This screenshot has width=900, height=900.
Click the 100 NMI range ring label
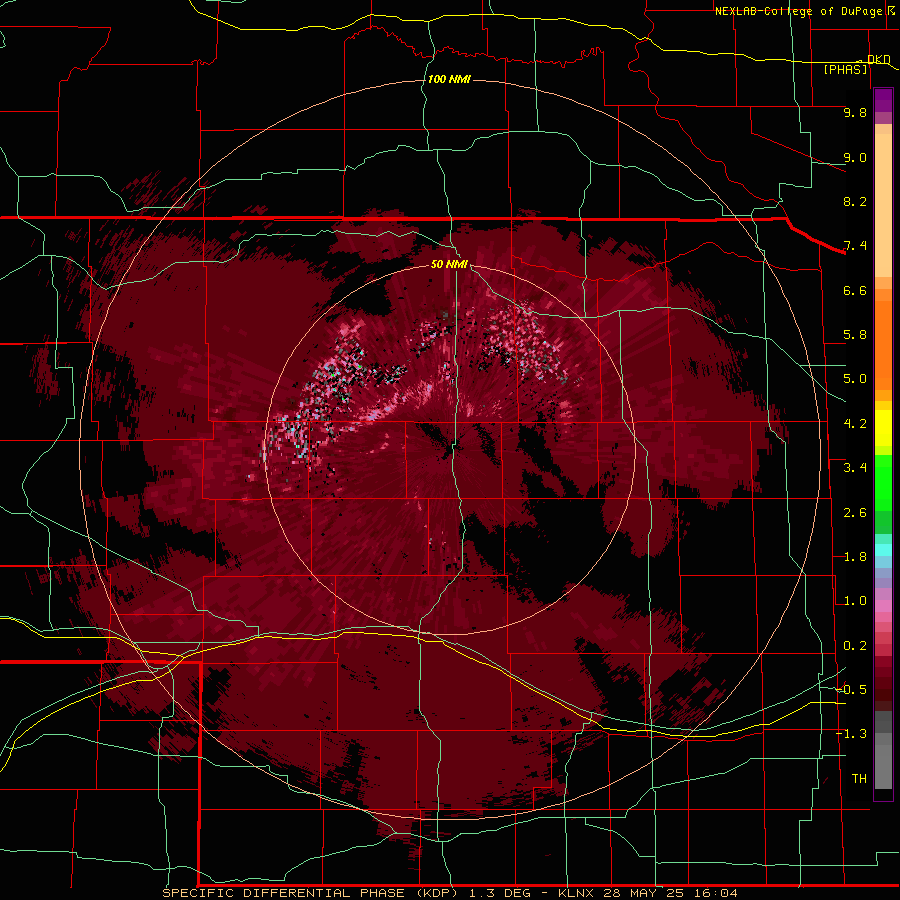click(449, 79)
